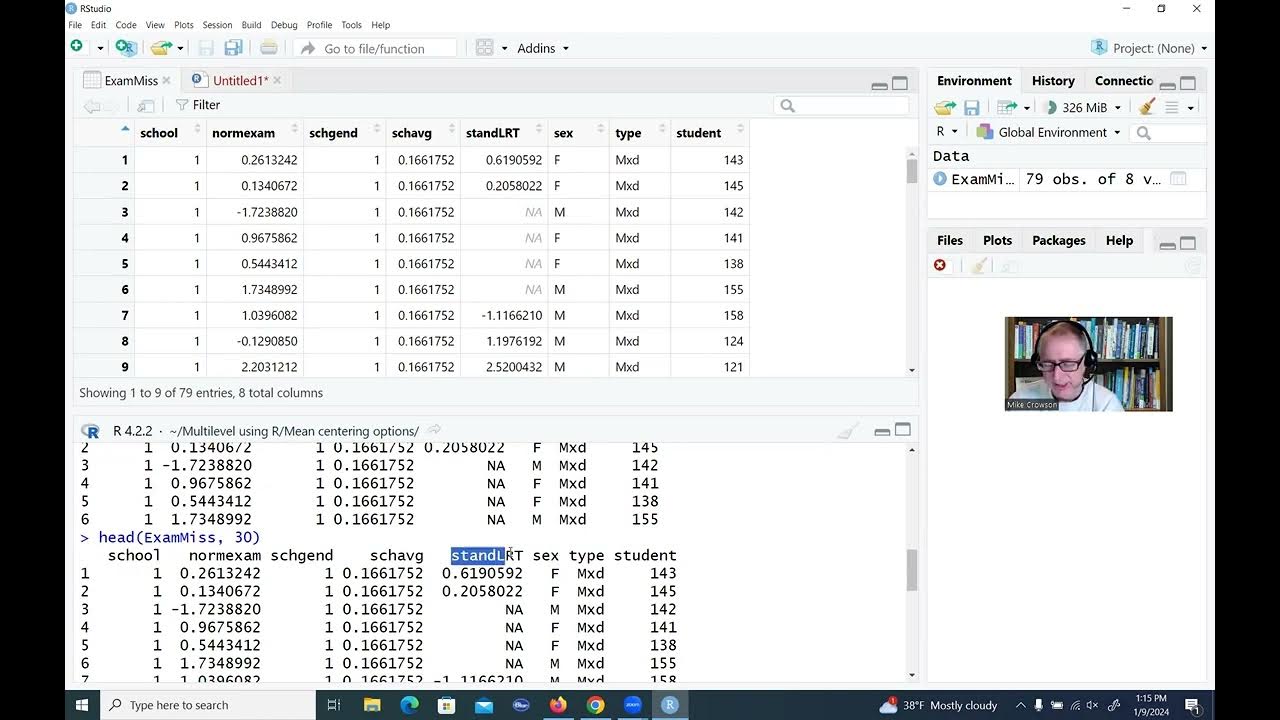Click the clear environment broom icon
Image resolution: width=1280 pixels, height=720 pixels.
pos(1147,107)
